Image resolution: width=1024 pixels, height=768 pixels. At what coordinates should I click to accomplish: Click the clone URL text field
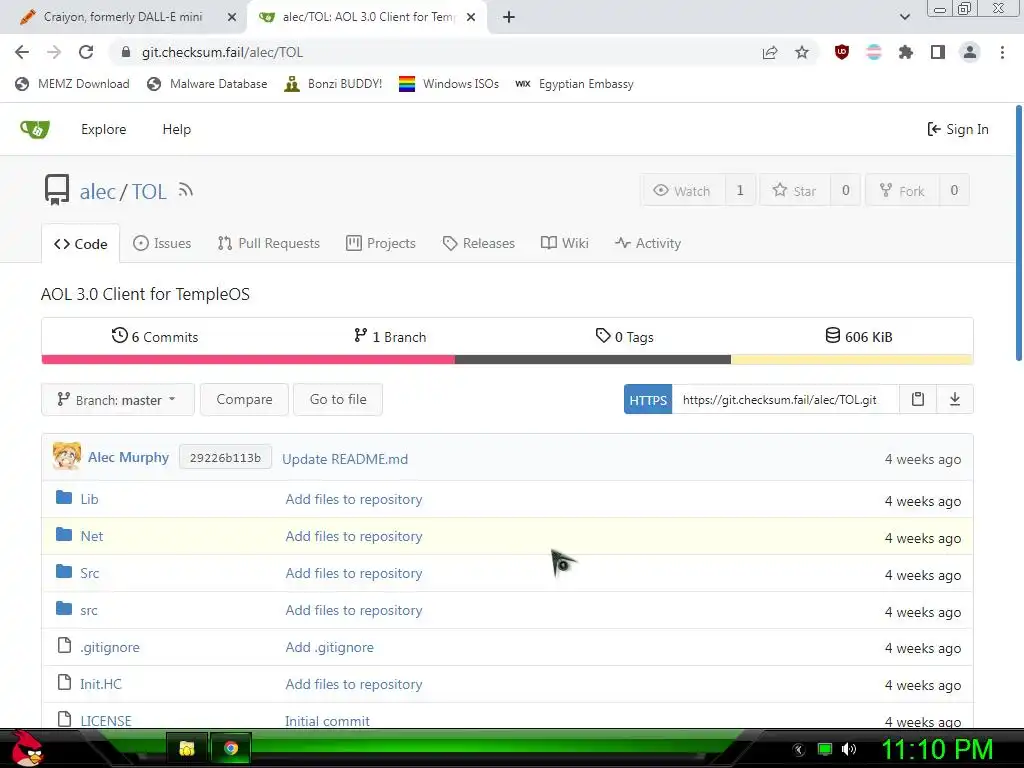[786, 400]
